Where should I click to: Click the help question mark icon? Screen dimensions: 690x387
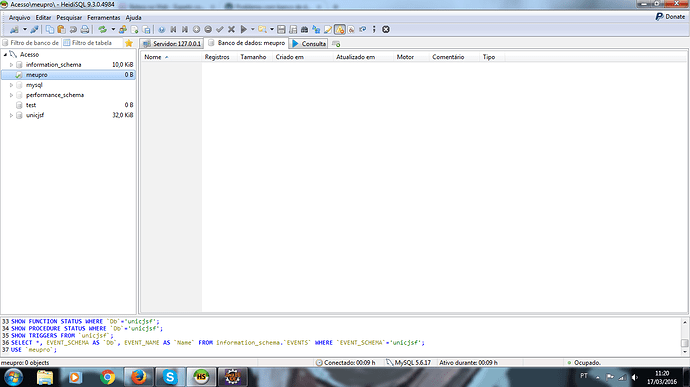(x=161, y=29)
